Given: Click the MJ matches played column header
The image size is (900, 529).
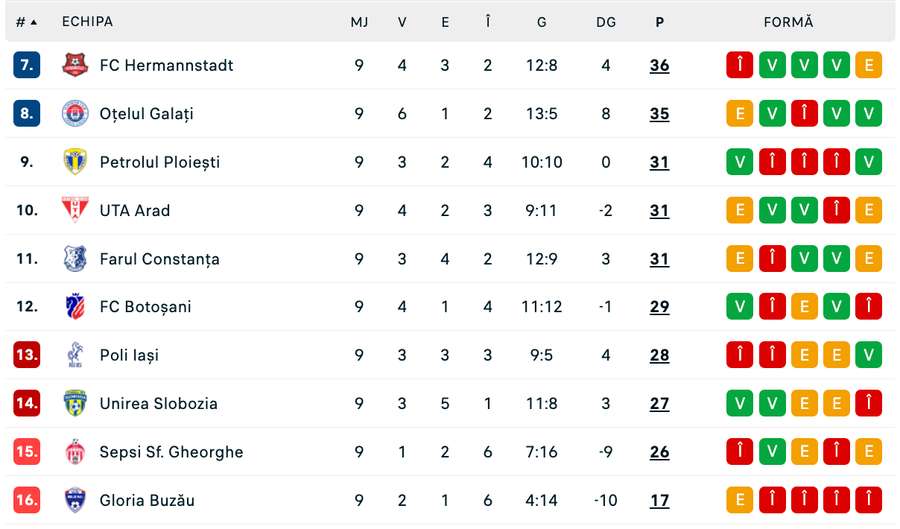Looking at the screenshot, I should coord(359,22).
